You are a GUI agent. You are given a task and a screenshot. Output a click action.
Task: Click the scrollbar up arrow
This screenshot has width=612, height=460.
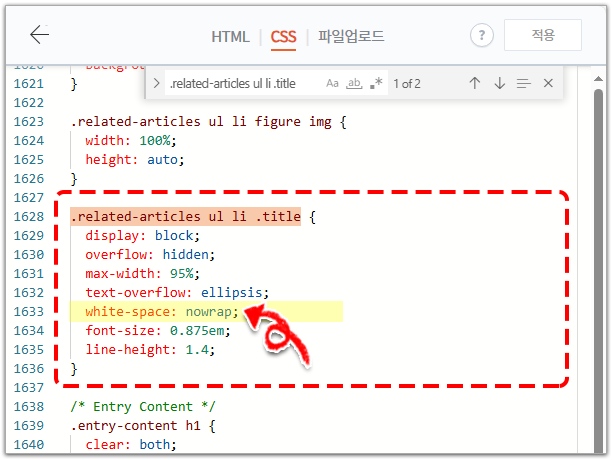coord(598,79)
